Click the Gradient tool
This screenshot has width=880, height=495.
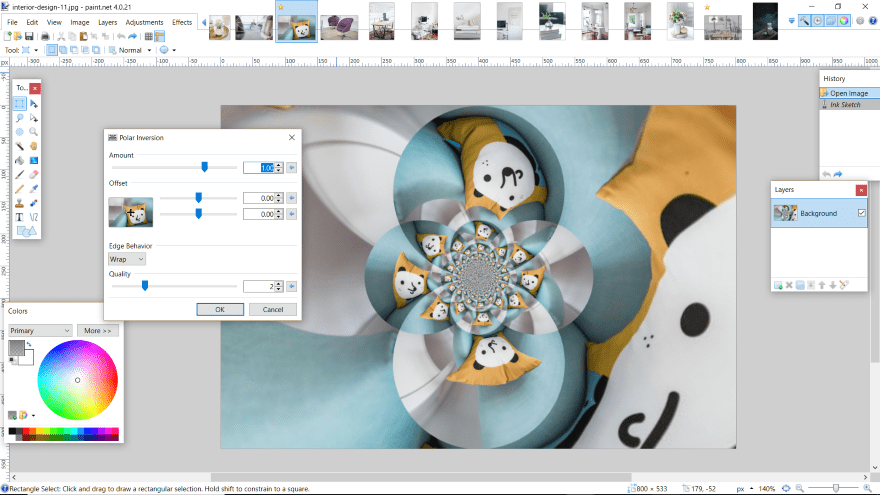coord(34,159)
